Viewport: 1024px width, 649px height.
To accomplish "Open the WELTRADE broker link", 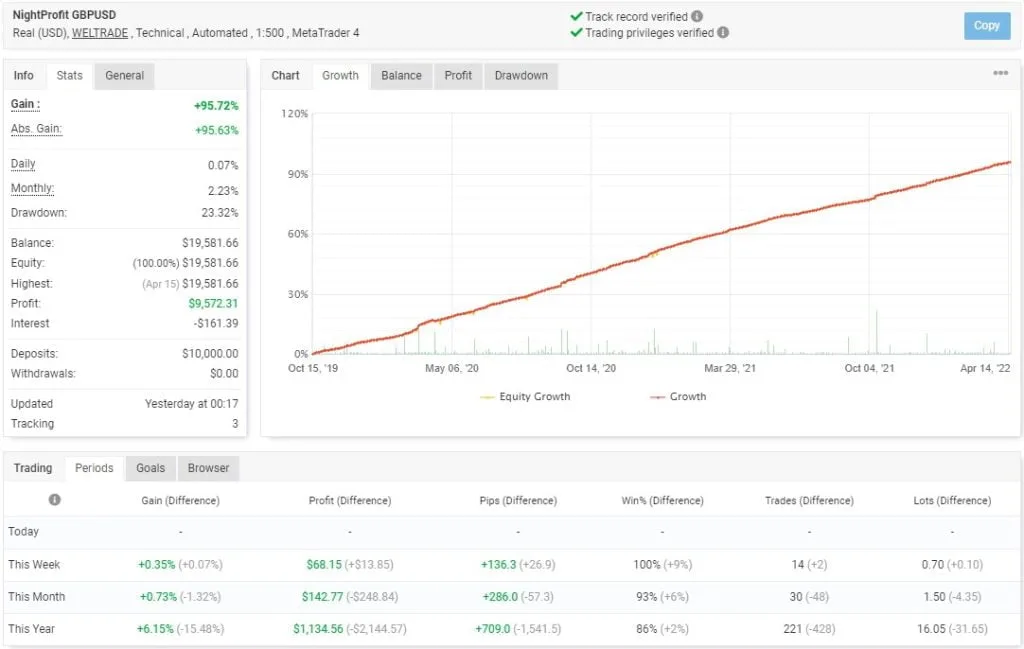I will click(100, 33).
